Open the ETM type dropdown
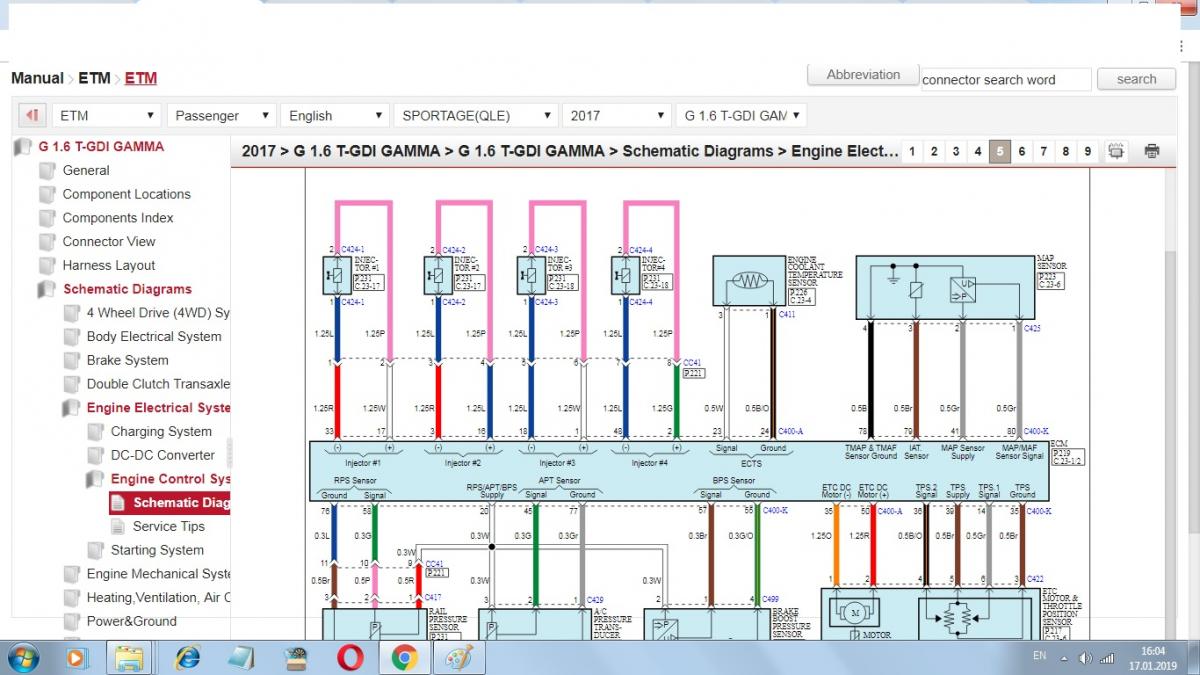 (x=105, y=115)
